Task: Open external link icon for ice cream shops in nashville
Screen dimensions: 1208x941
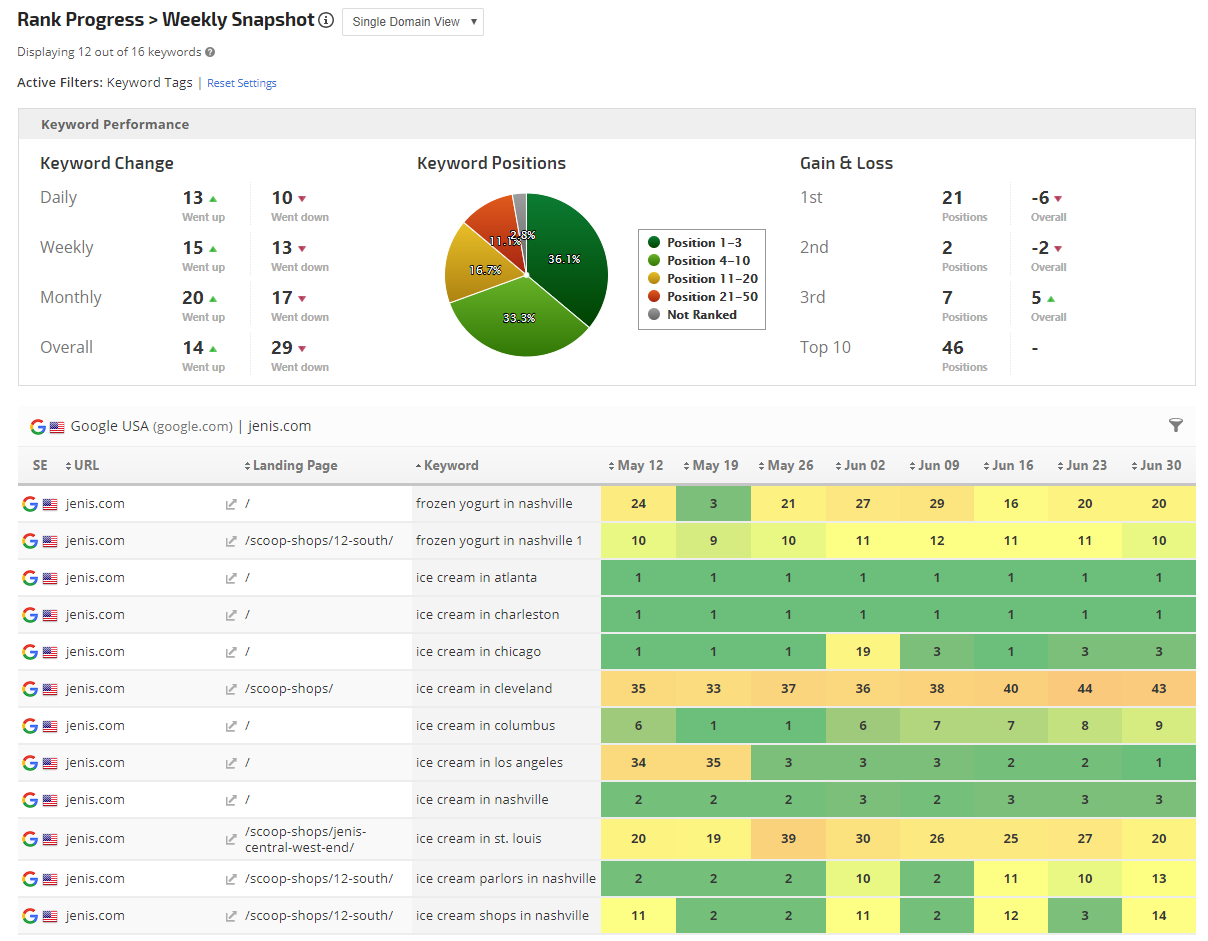Action: tap(231, 916)
